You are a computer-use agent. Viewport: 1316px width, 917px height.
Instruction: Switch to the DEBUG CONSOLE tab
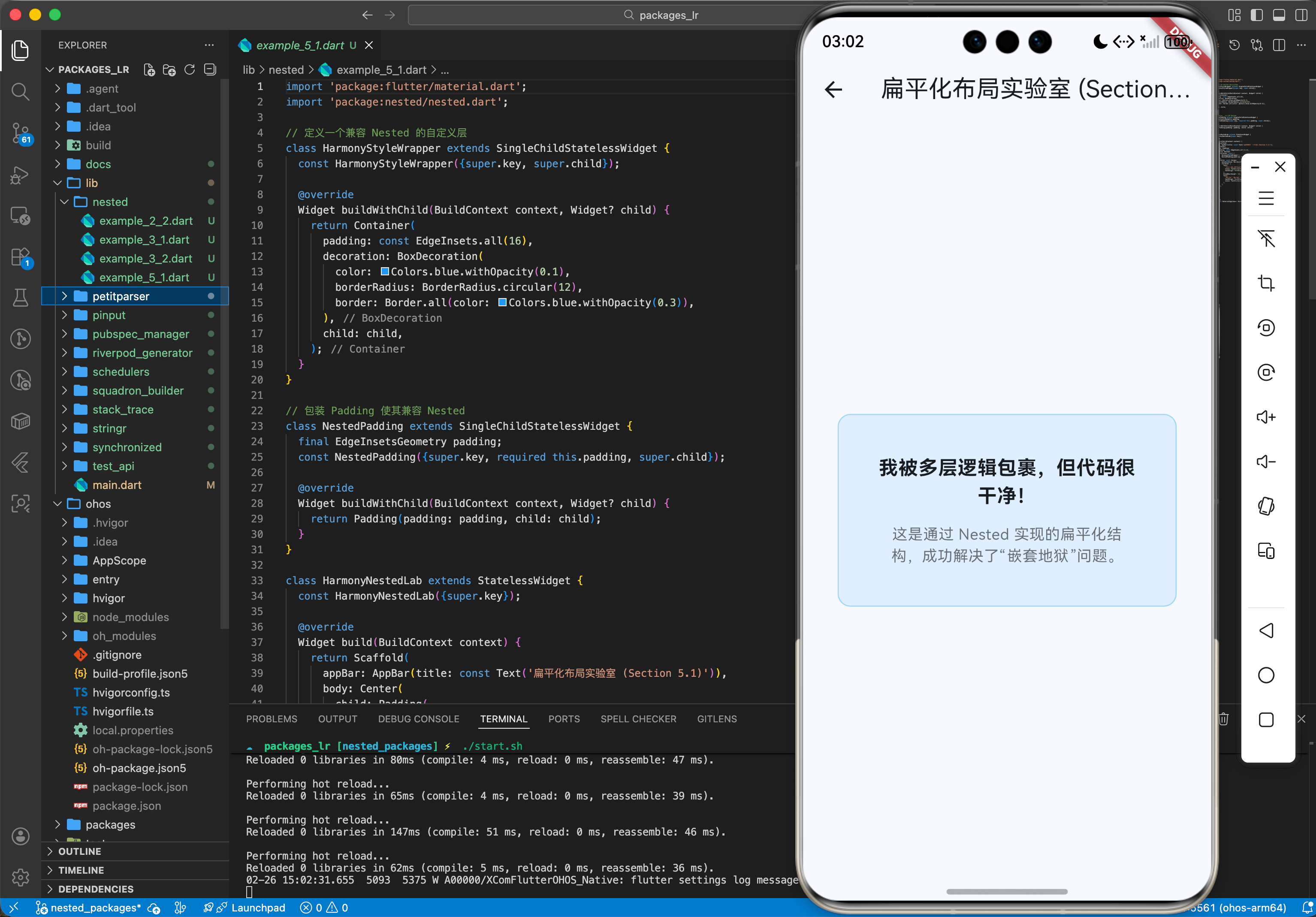418,719
